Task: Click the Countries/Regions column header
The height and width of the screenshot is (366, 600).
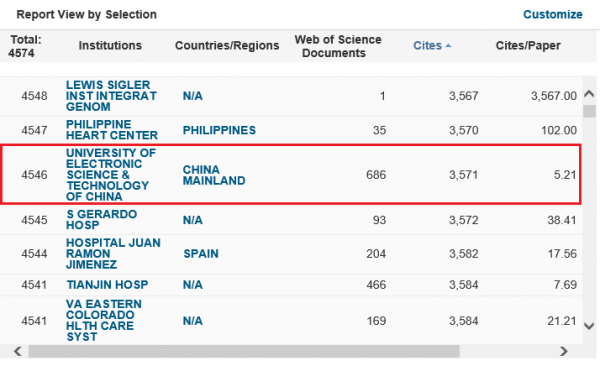Action: pyautogui.click(x=227, y=46)
